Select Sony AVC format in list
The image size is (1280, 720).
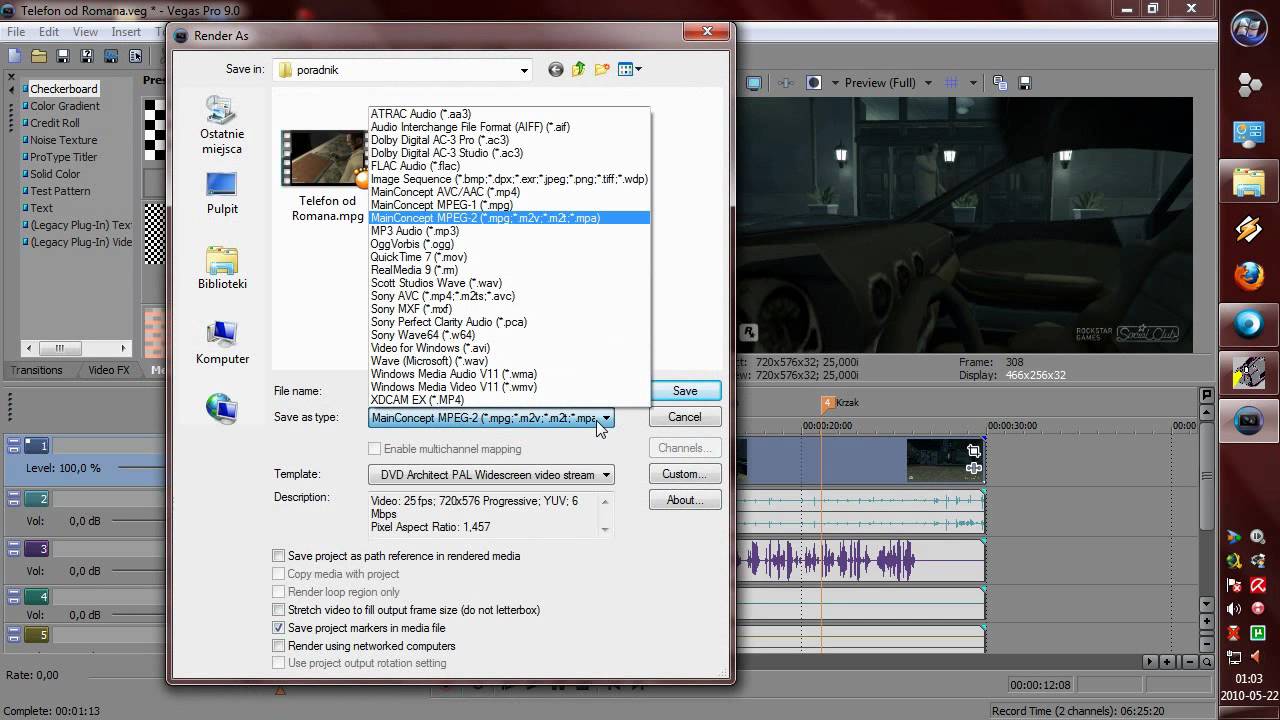point(443,296)
